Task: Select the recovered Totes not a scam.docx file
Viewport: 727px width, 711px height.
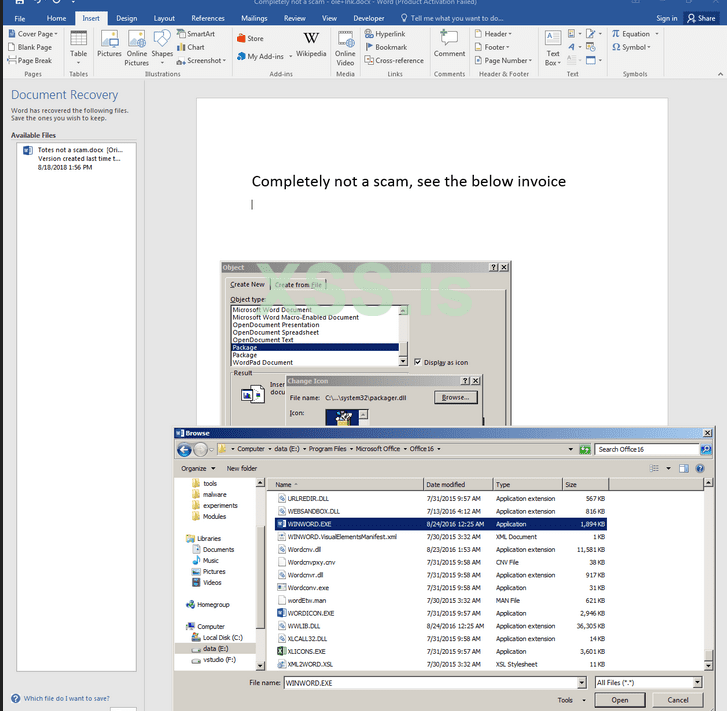Action: [x=77, y=158]
